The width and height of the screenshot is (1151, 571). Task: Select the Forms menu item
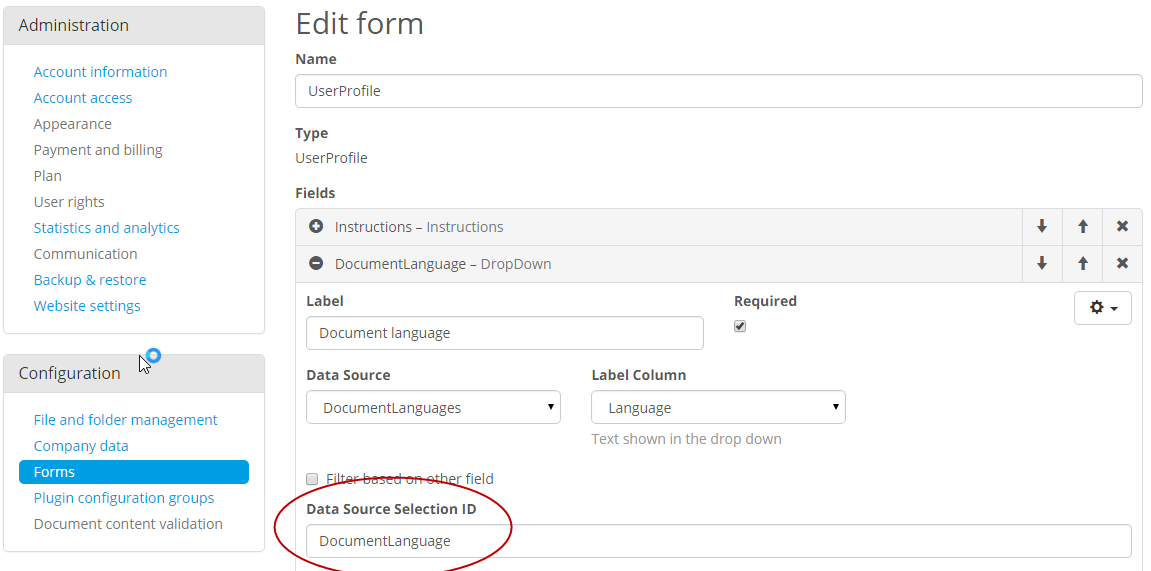tap(134, 472)
